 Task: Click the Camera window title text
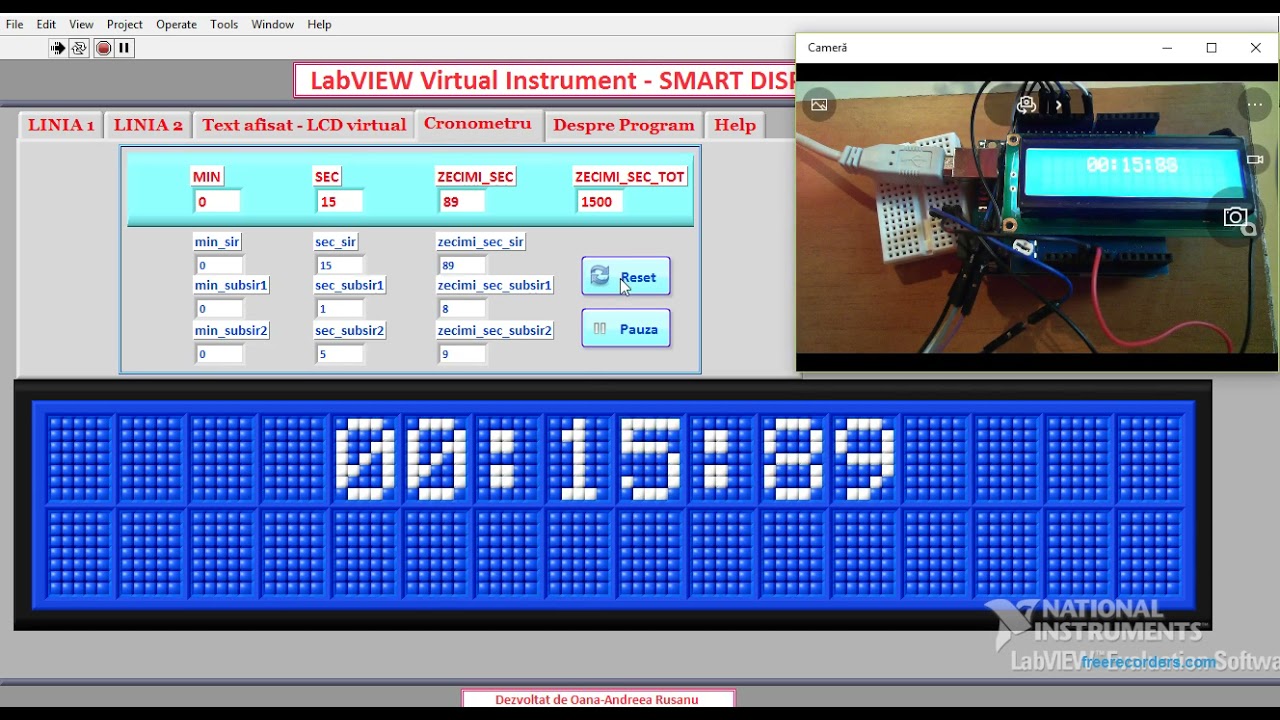tap(828, 47)
